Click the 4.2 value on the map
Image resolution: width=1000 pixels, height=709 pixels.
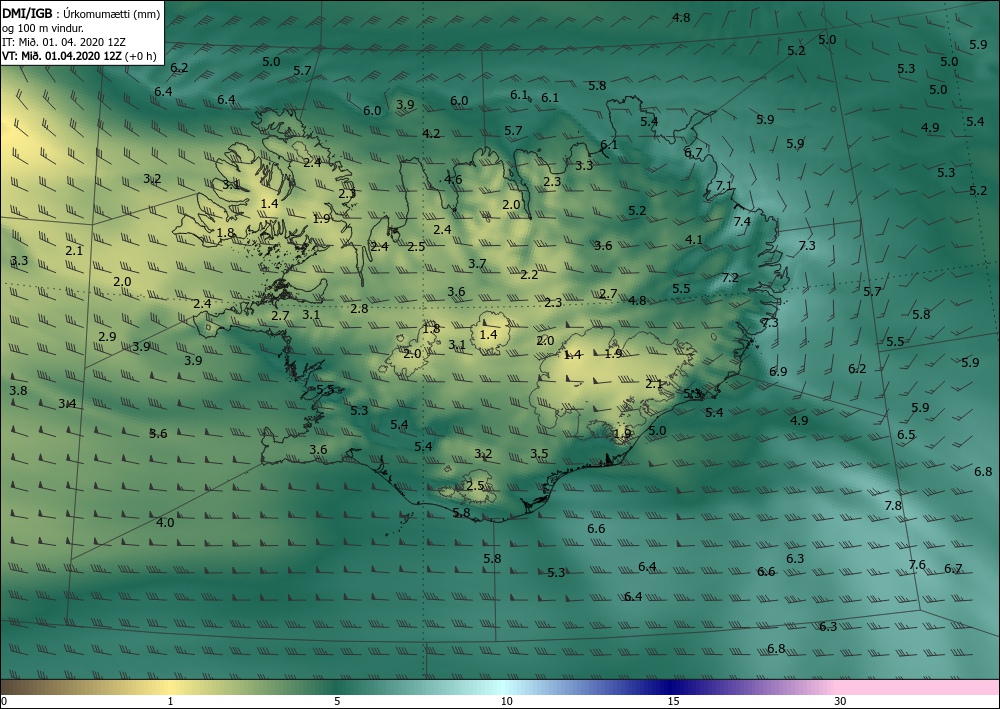click(431, 134)
